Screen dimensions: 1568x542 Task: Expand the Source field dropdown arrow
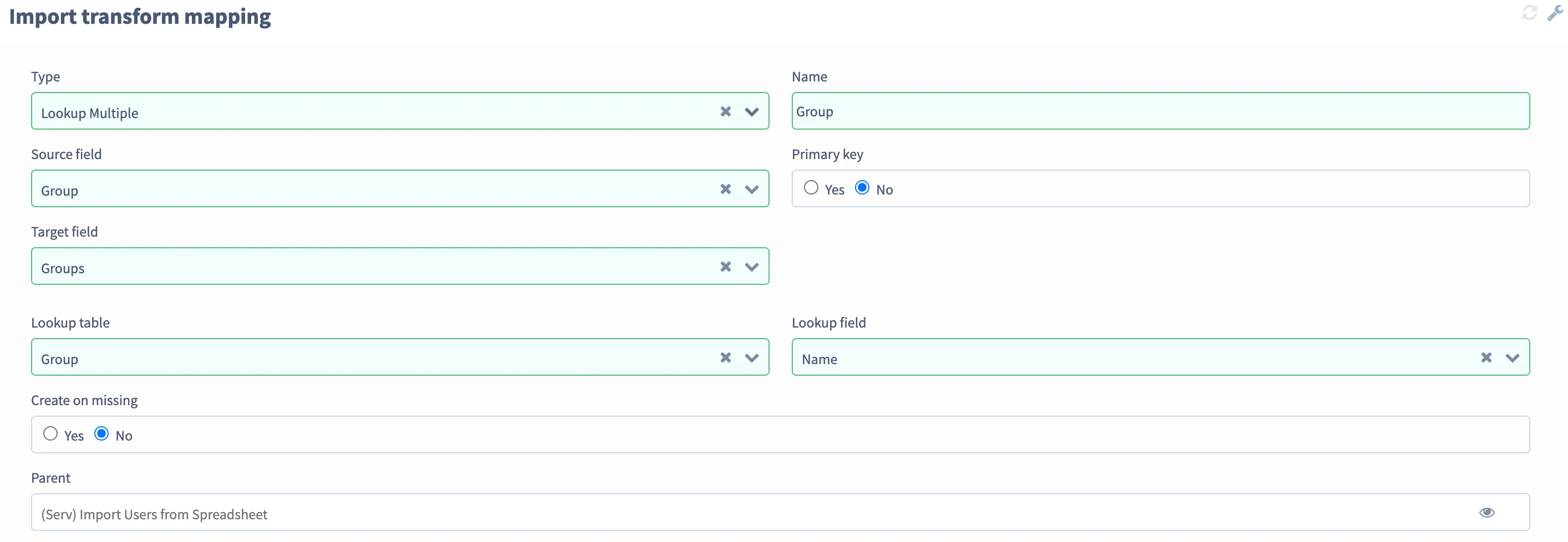point(752,190)
